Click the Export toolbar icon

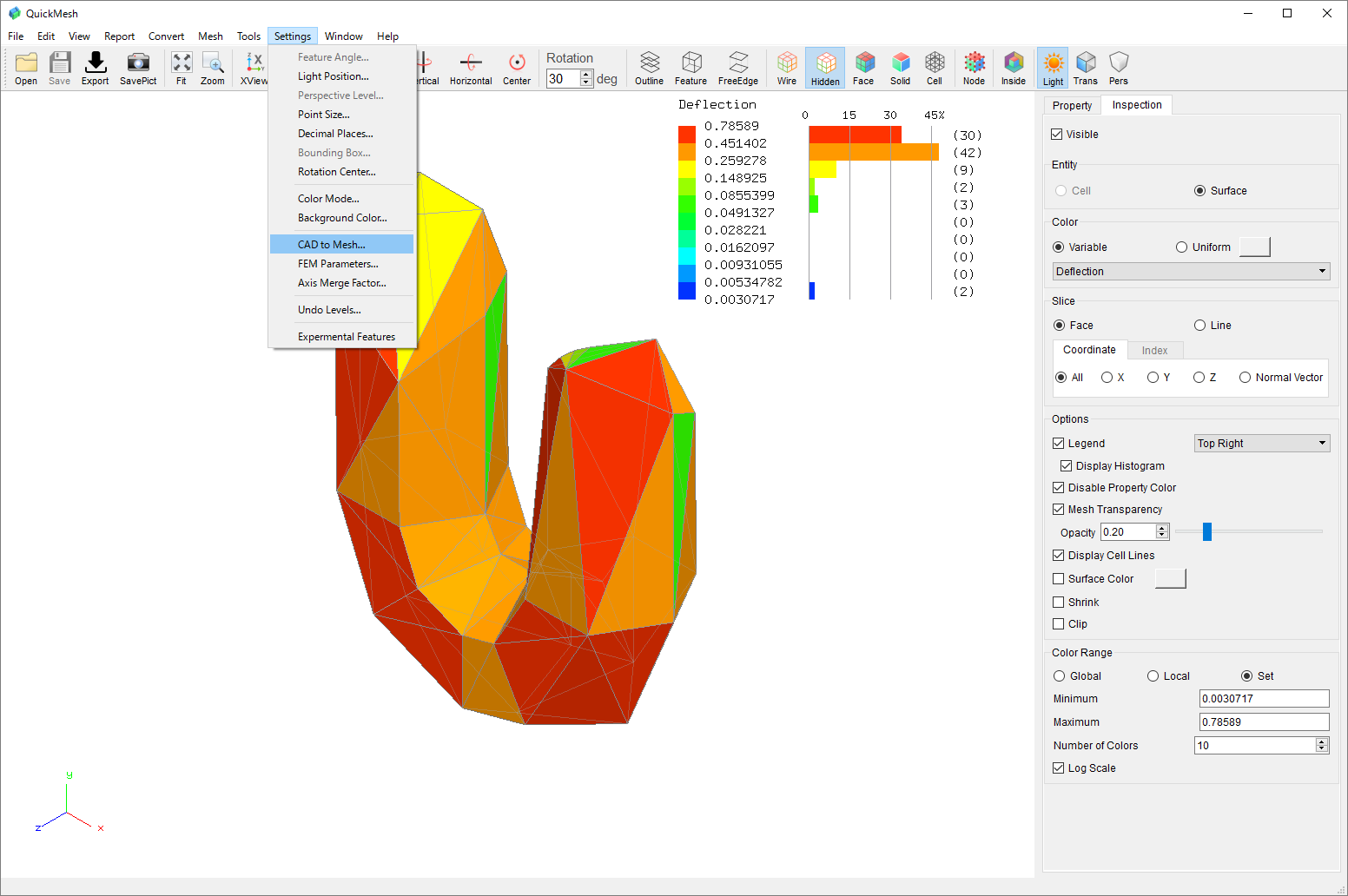95,68
